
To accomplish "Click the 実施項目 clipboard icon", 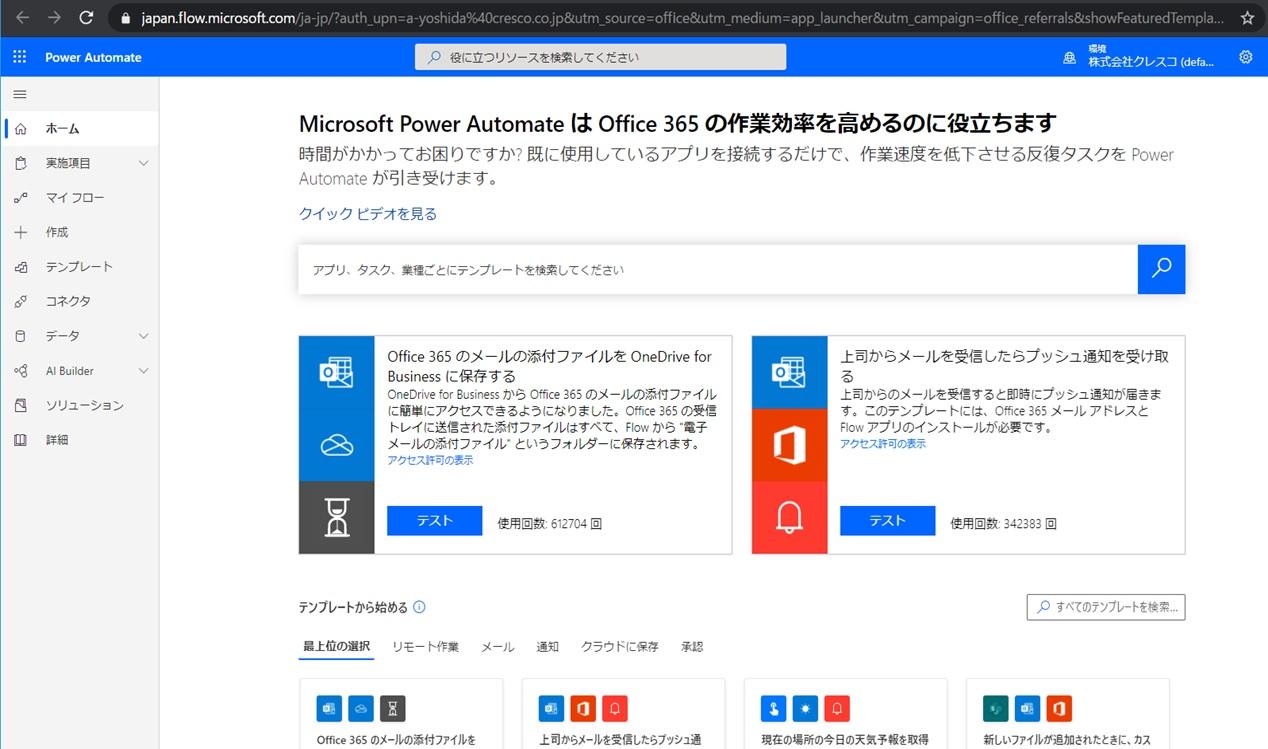I will click(x=20, y=163).
